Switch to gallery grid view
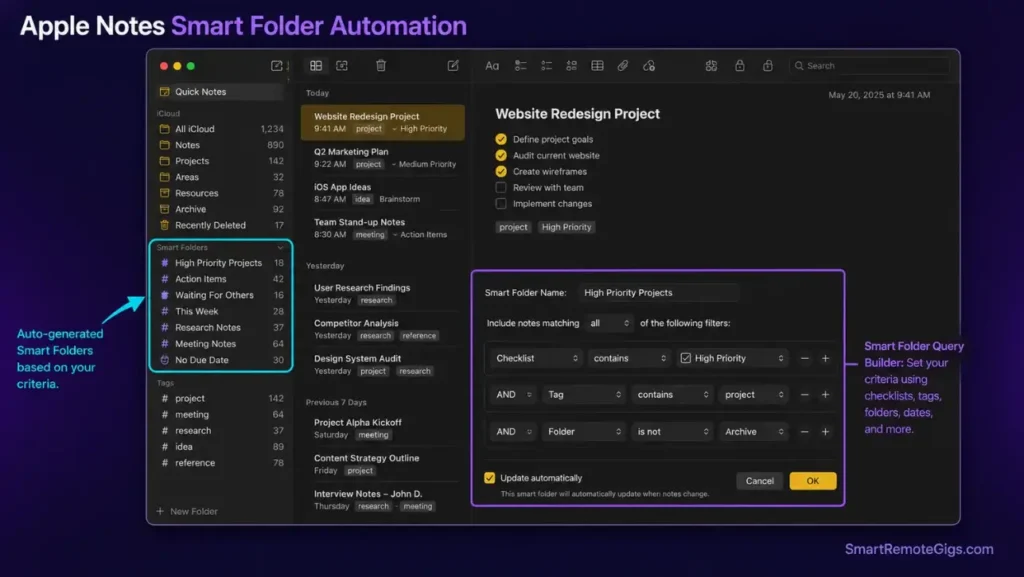Screen dimensions: 1024x577 (x=316, y=66)
